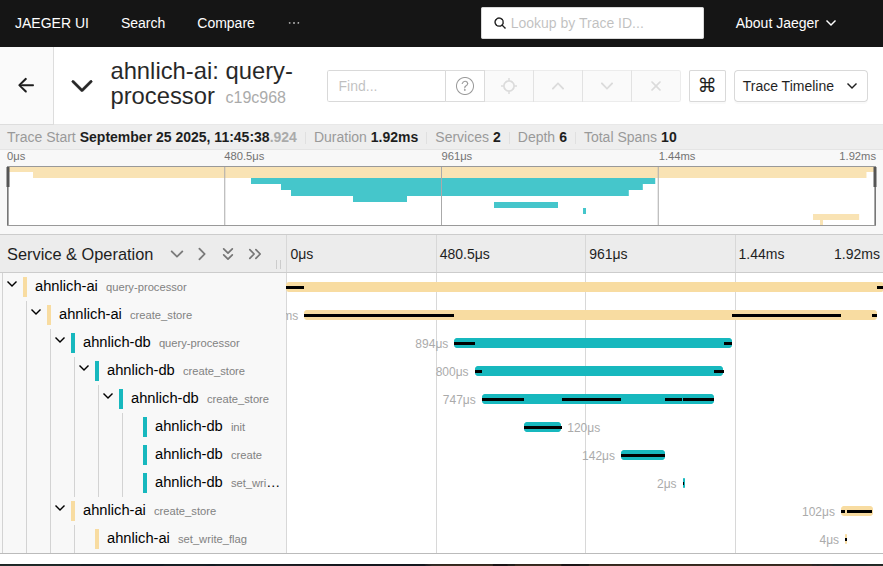883x566 pixels.
Task: Open the find help question mark icon
Action: 464,86
